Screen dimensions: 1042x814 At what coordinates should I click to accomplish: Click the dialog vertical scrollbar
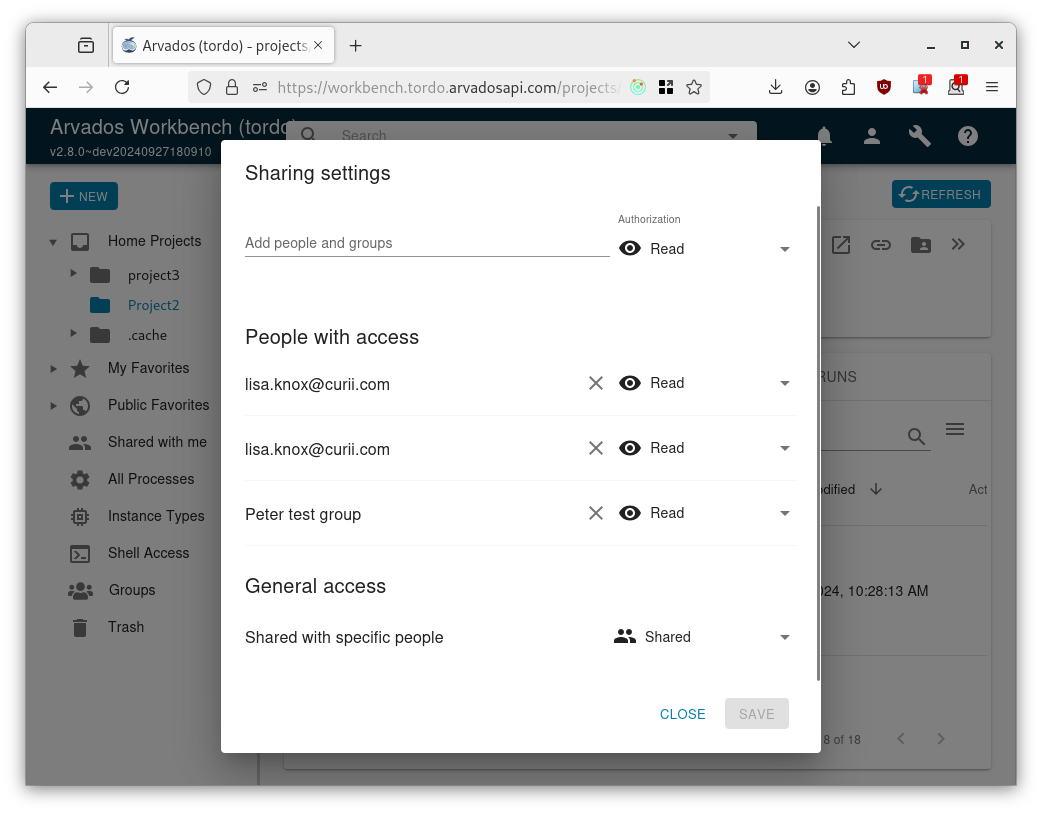[818, 443]
